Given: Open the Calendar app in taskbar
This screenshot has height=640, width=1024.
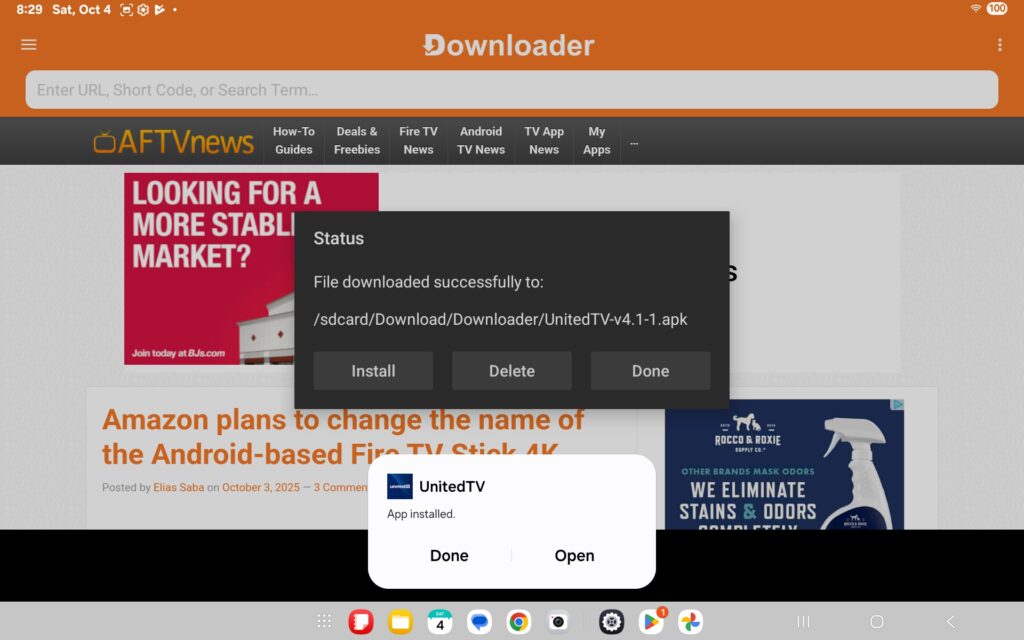Looking at the screenshot, I should 440,622.
